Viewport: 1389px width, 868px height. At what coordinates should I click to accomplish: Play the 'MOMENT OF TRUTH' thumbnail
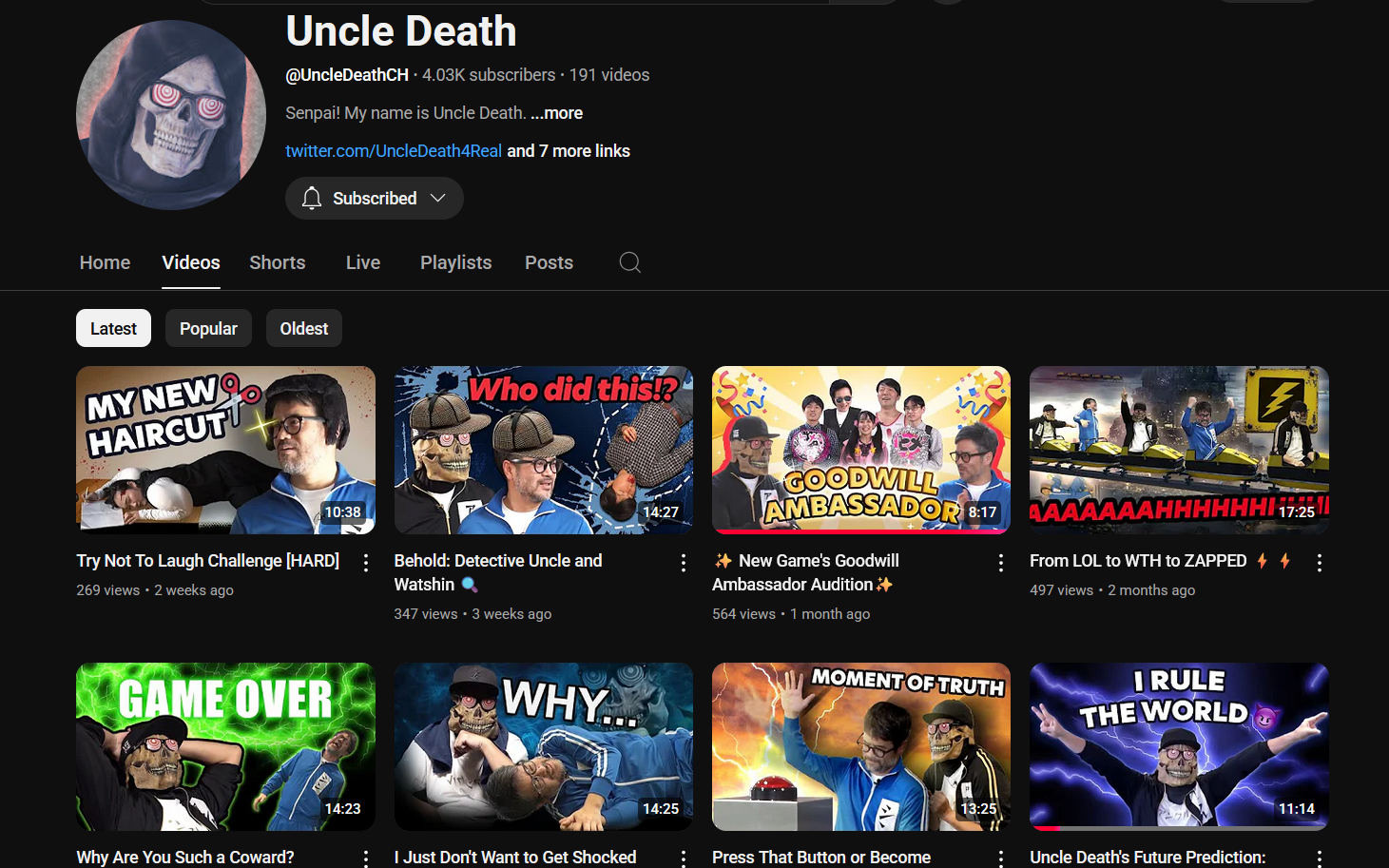coord(861,746)
